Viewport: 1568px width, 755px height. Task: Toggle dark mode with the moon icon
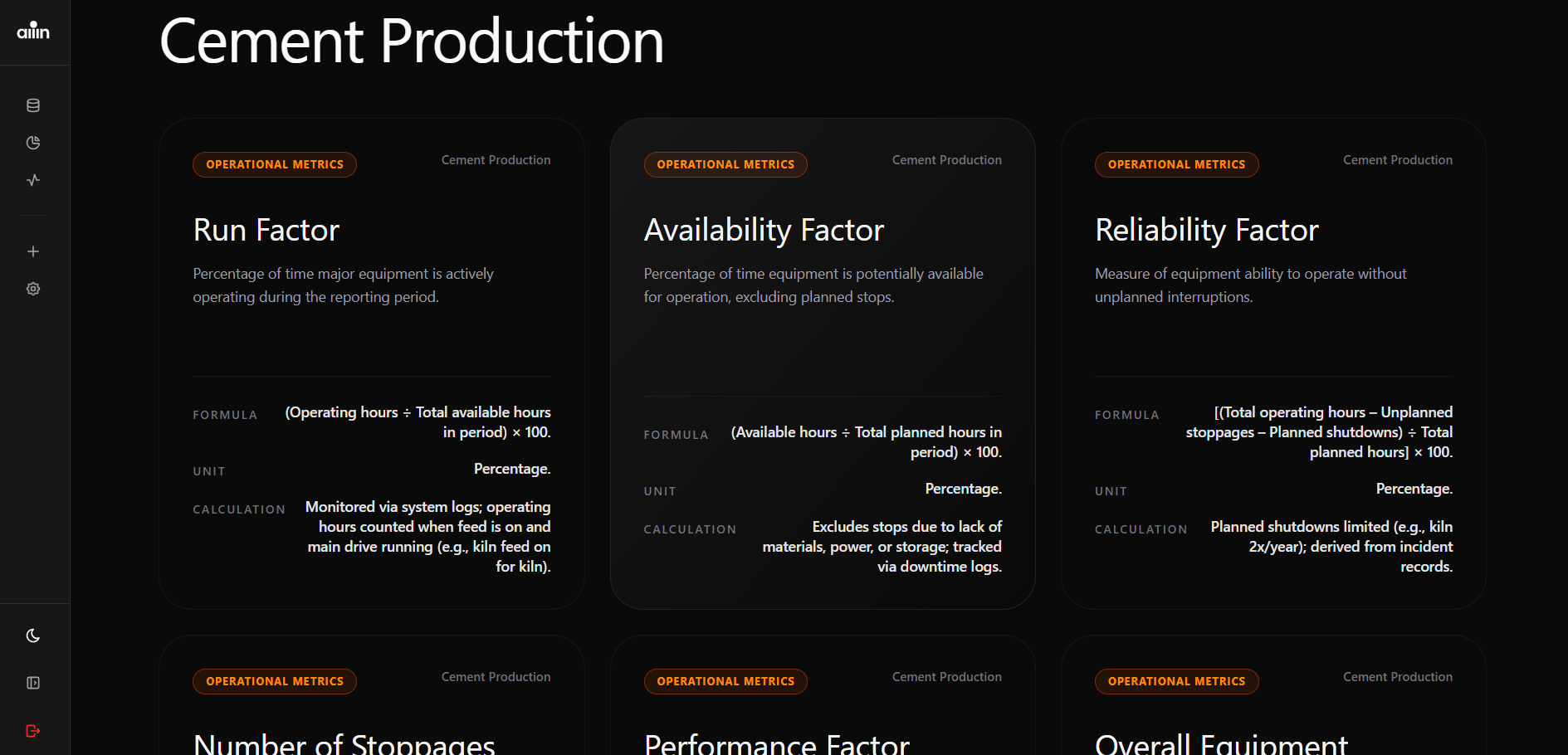(33, 635)
